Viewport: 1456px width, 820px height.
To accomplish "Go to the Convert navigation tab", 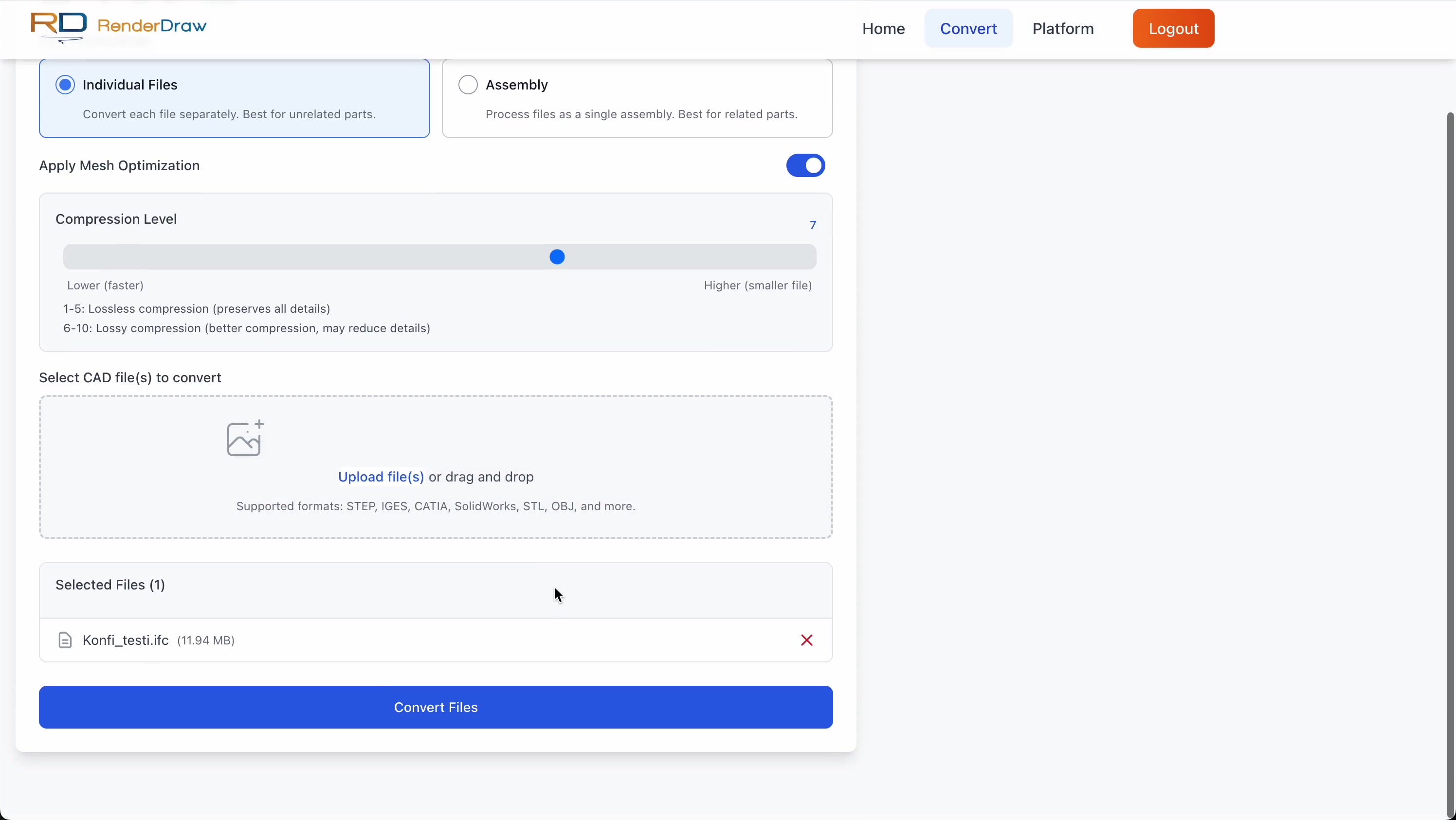I will (x=968, y=29).
